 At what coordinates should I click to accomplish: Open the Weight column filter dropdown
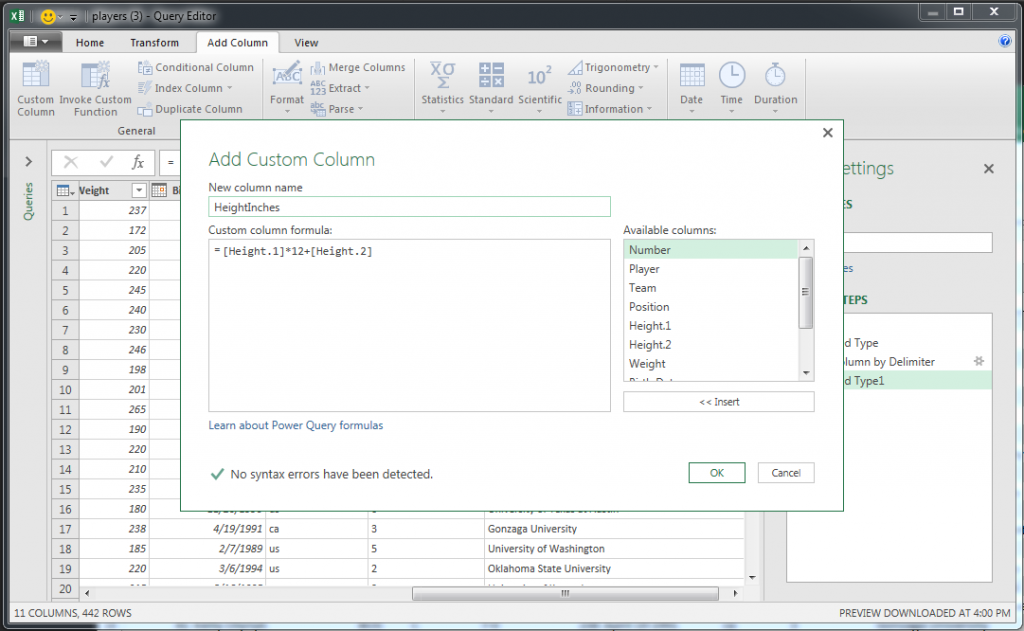139,191
